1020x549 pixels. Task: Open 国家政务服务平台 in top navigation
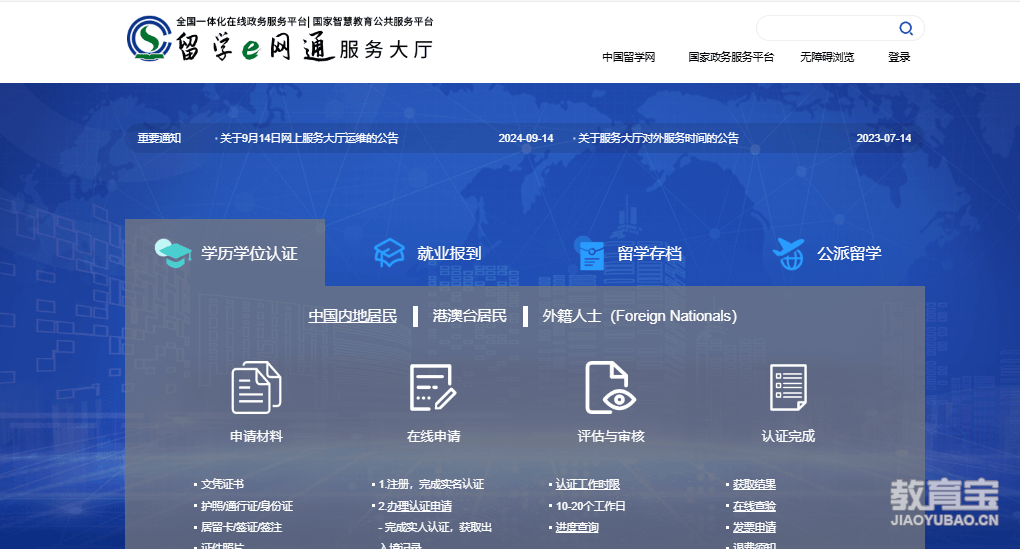(731, 57)
